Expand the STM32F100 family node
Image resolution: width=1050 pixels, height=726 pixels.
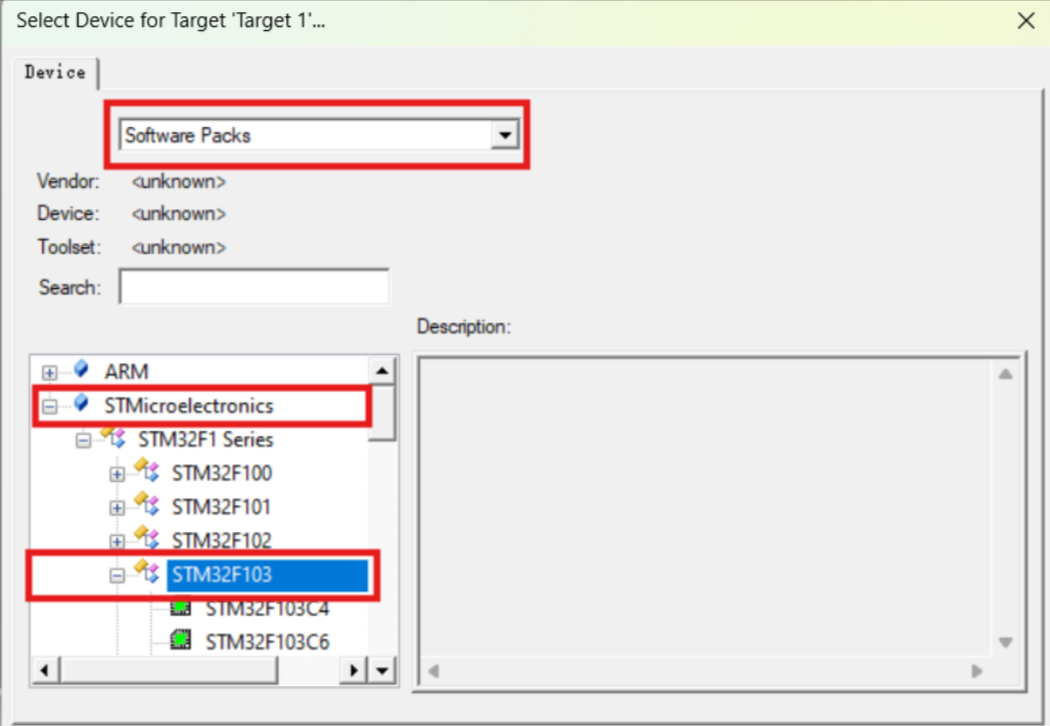coord(117,474)
